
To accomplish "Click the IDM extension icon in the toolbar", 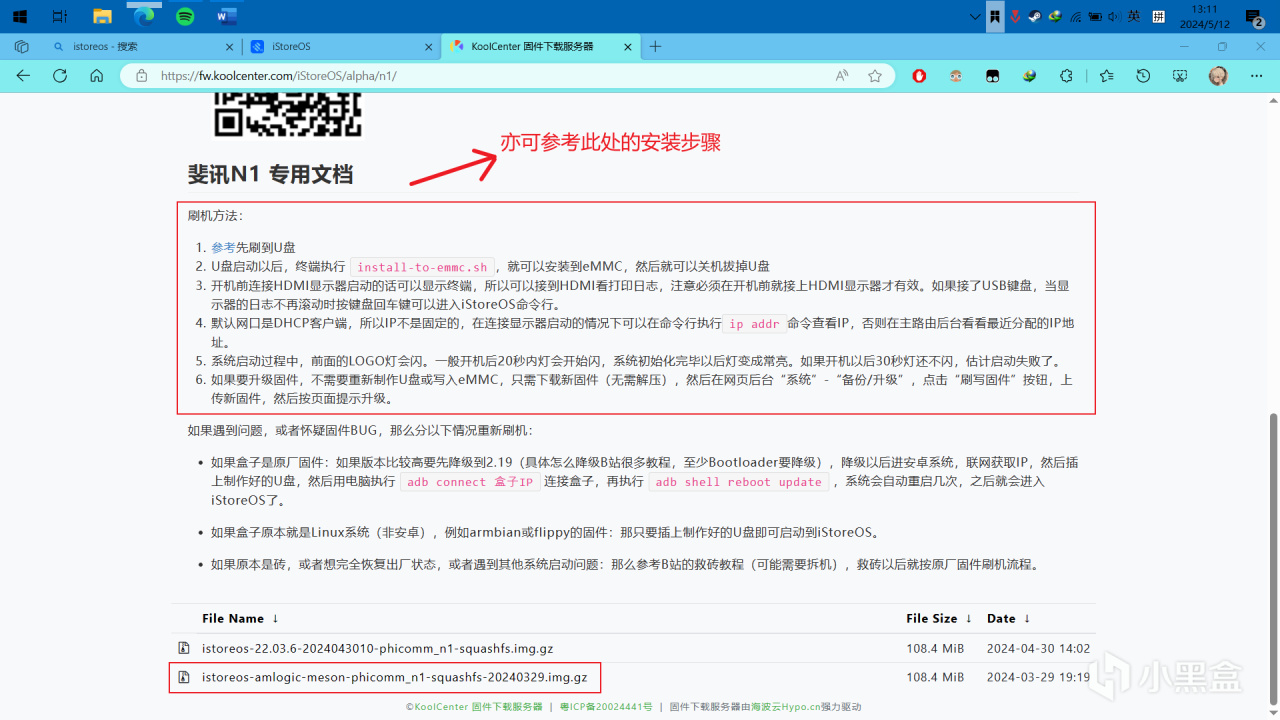I will tap(1029, 76).
